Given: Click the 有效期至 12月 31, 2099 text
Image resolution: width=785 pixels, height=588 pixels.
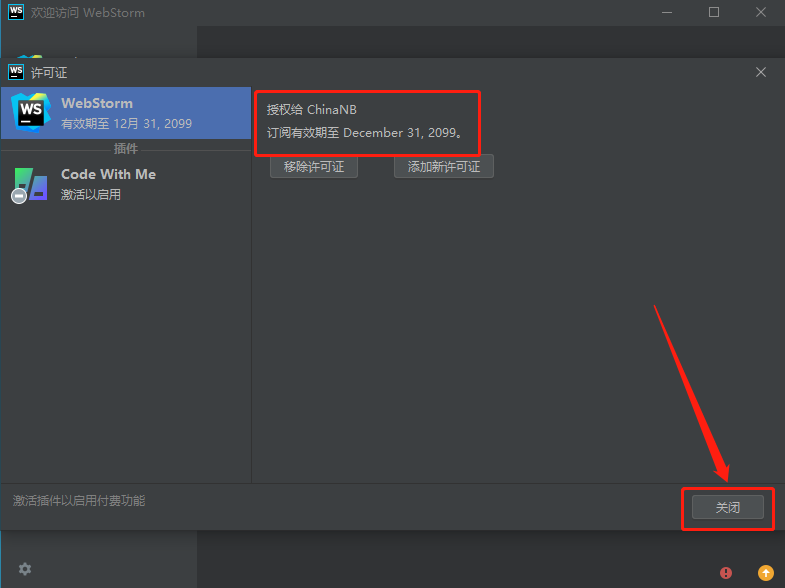Looking at the screenshot, I should (x=126, y=124).
